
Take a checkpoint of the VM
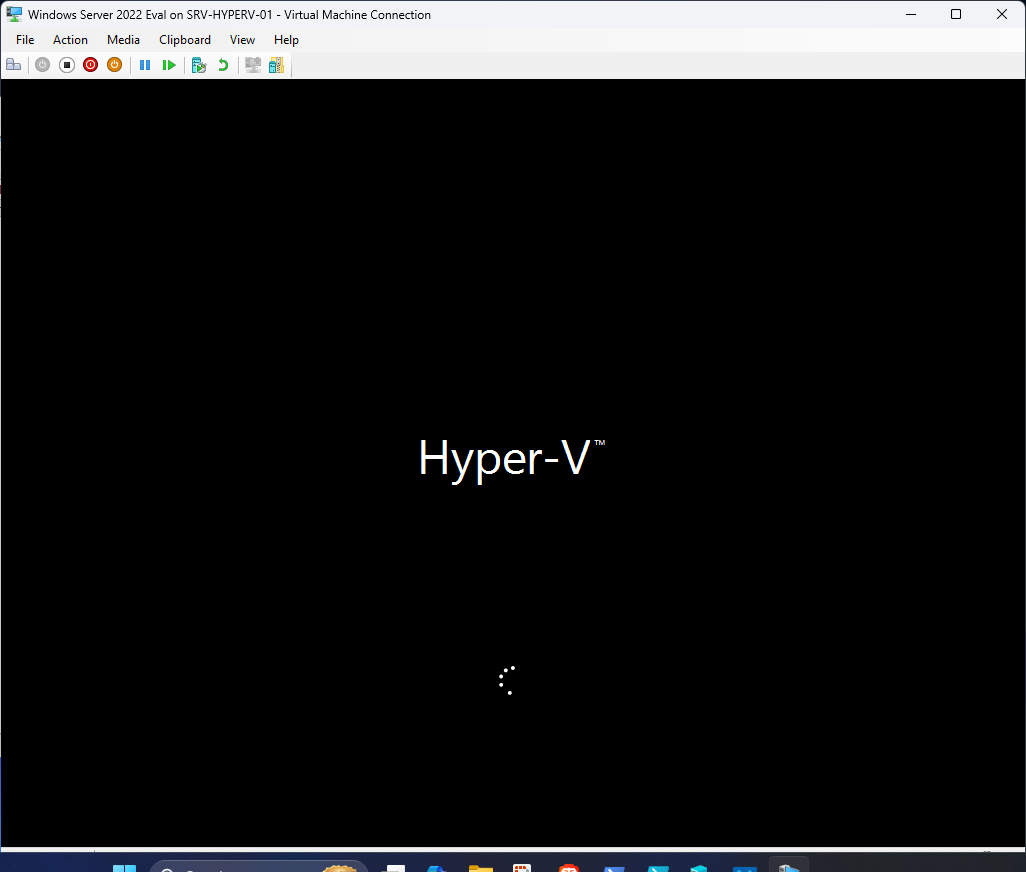click(x=198, y=64)
